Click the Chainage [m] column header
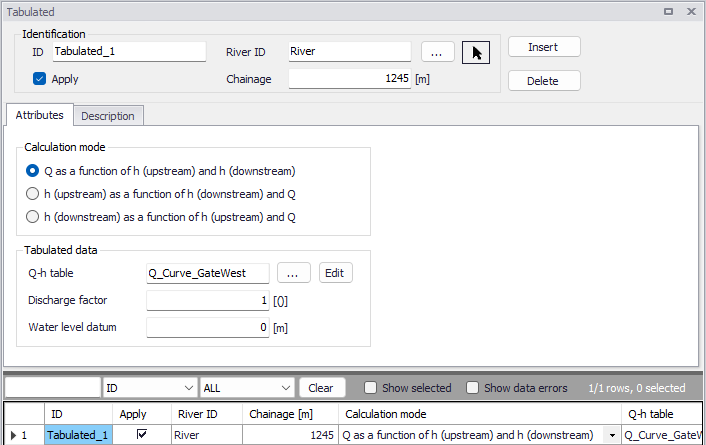This screenshot has width=706, height=445. click(x=290, y=414)
